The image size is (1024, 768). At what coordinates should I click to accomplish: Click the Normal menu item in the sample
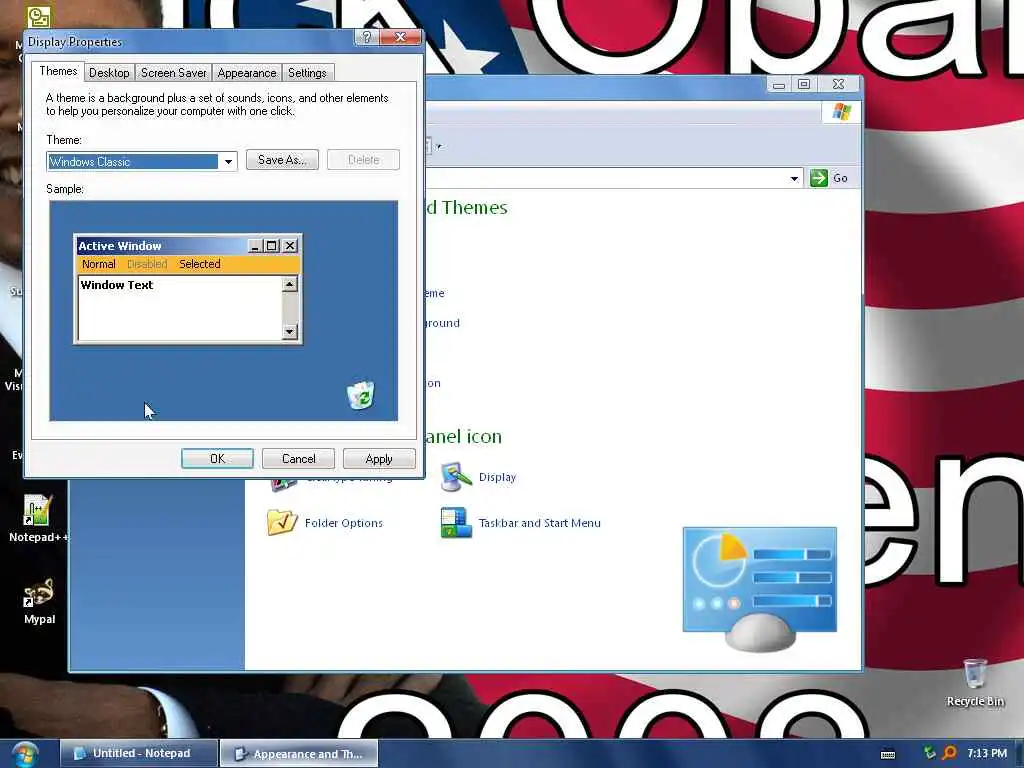click(99, 264)
